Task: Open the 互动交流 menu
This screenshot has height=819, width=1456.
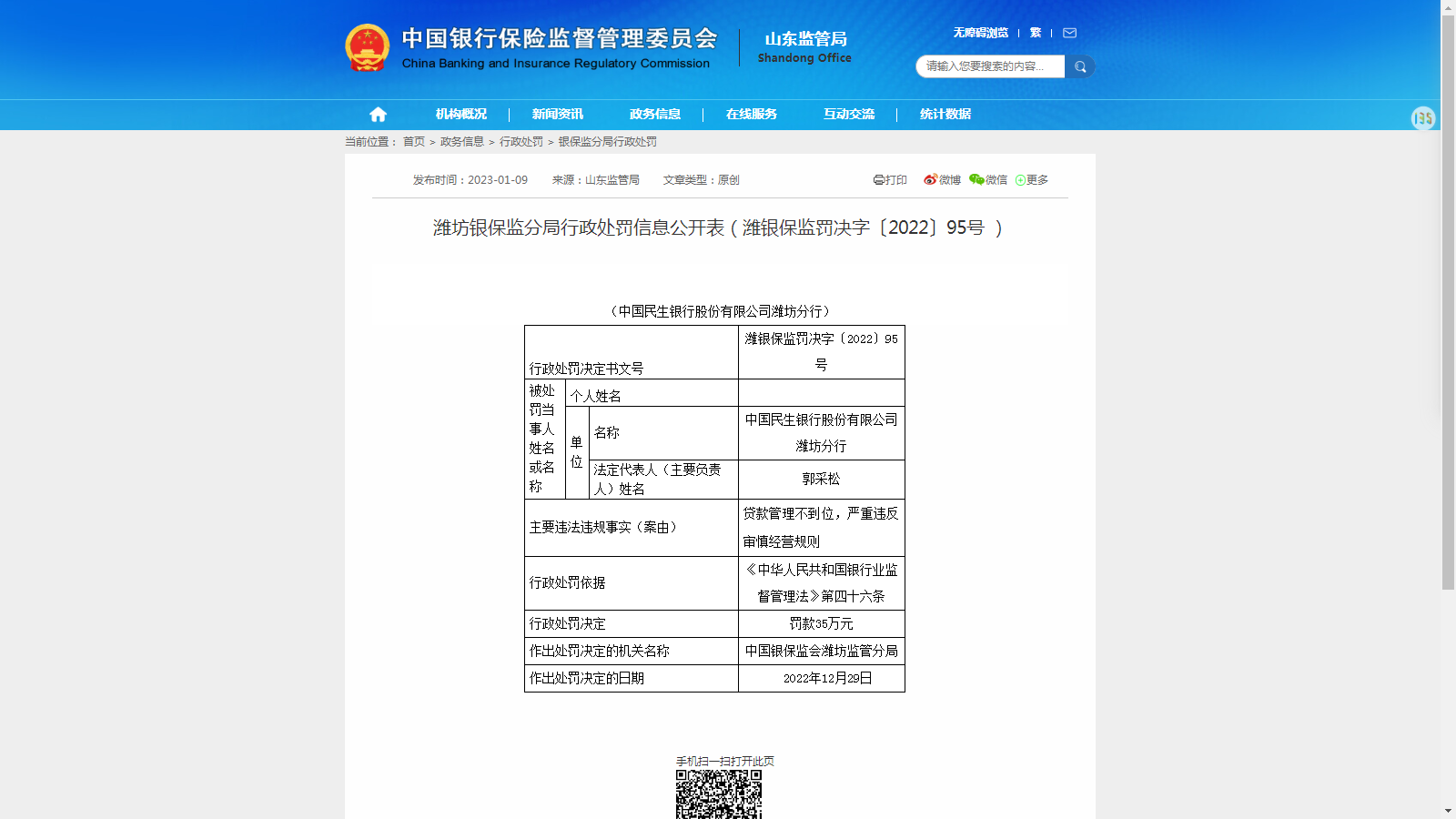Action: point(849,114)
